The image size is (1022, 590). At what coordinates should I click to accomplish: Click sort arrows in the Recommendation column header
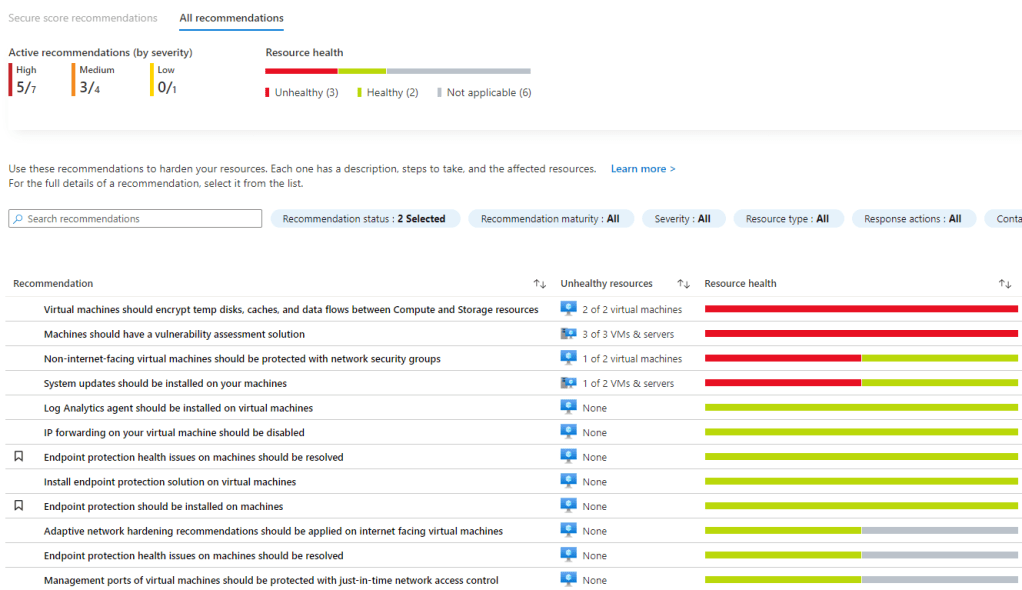(x=540, y=284)
